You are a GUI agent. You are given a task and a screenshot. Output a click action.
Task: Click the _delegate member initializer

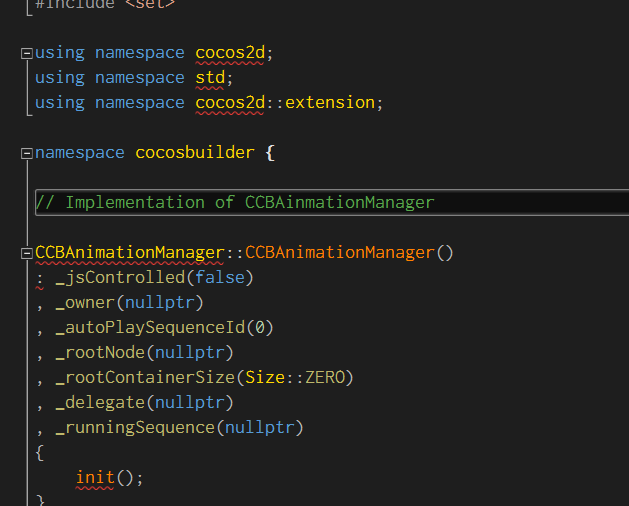(x=100, y=402)
